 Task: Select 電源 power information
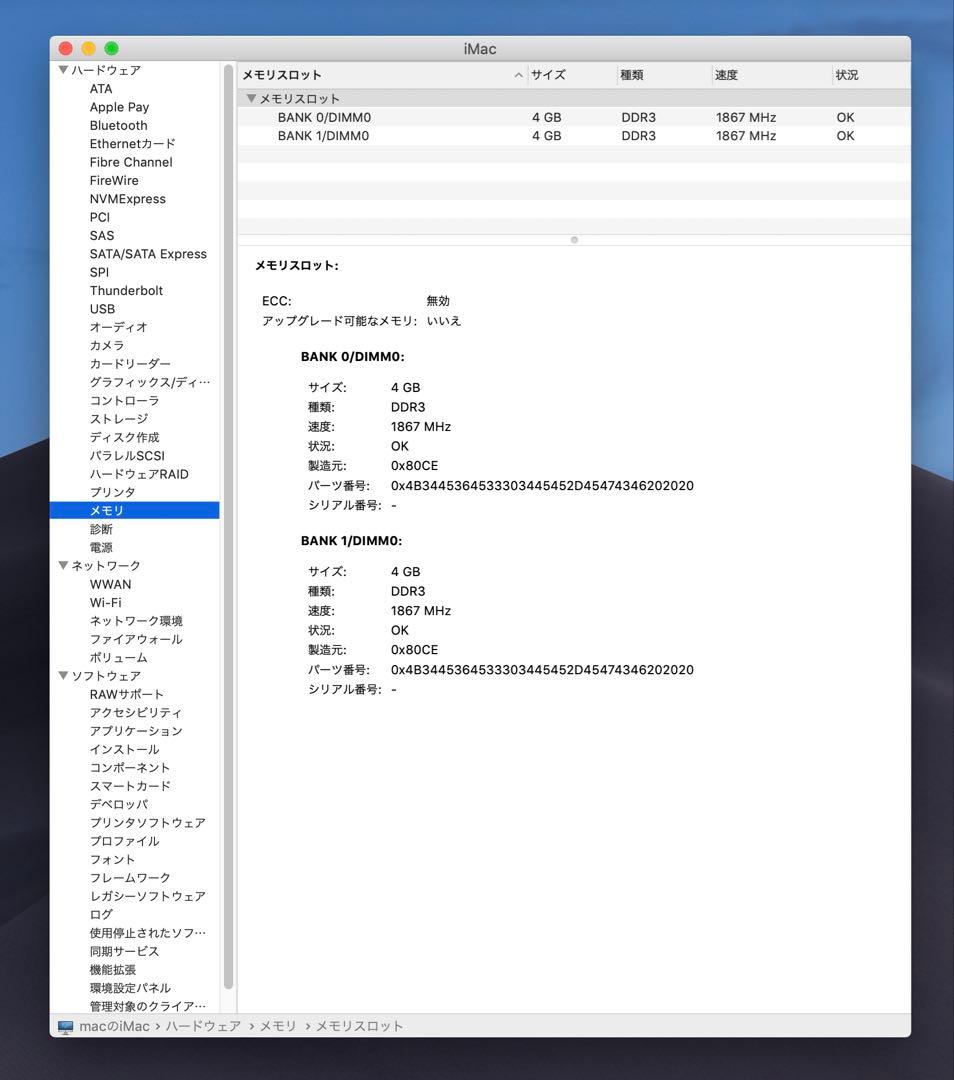101,547
